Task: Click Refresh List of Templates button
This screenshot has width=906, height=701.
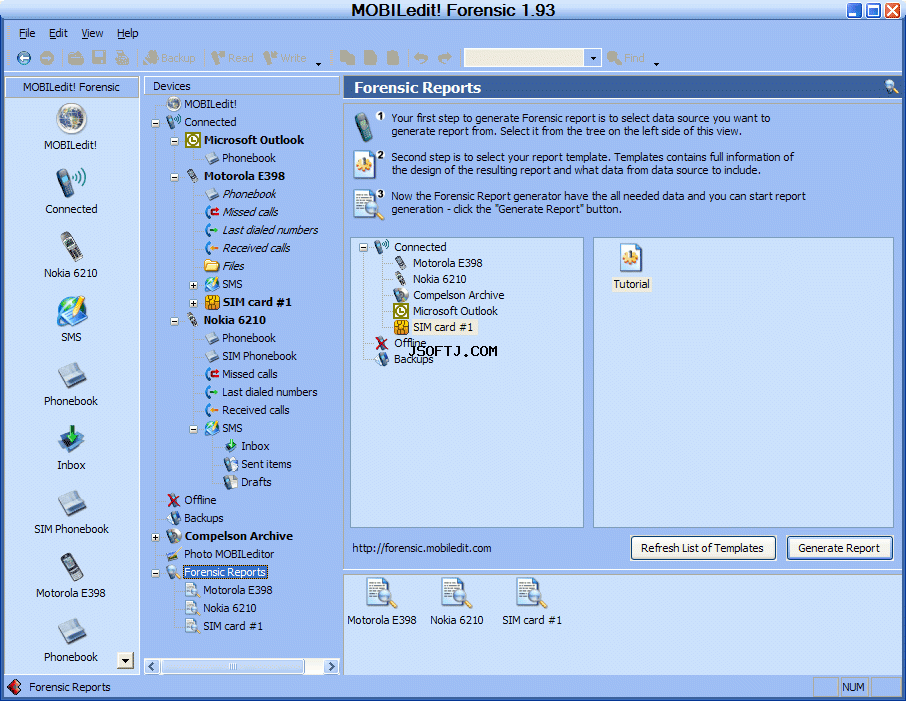Action: (x=702, y=548)
